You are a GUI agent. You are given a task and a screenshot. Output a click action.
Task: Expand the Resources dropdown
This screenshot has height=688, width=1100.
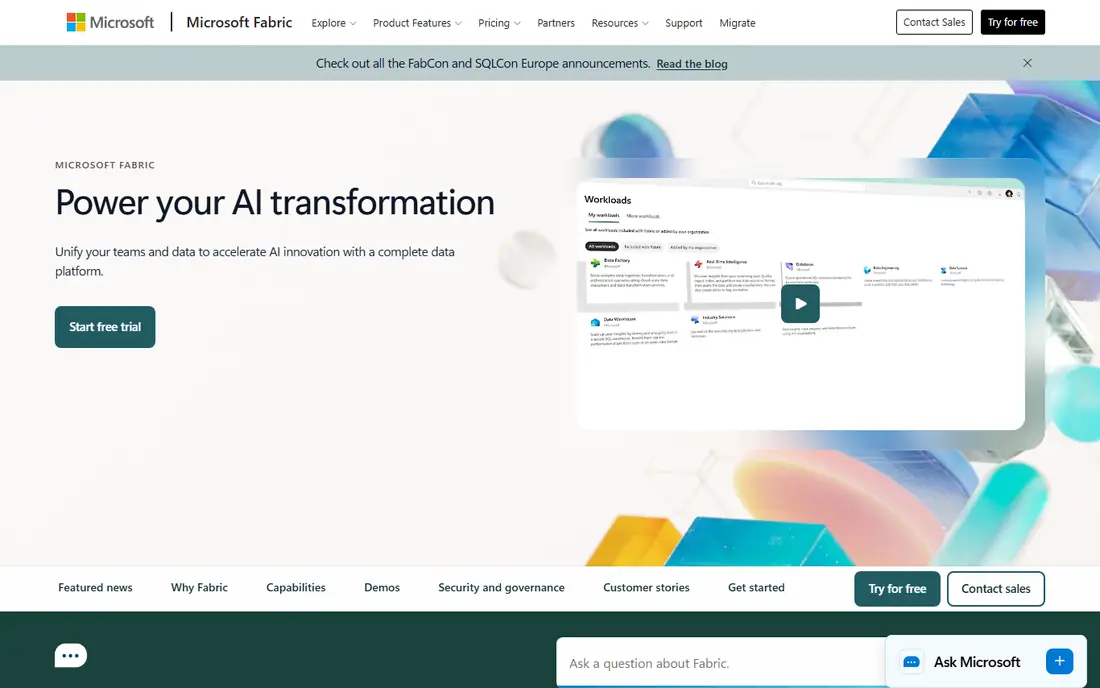[x=620, y=23]
